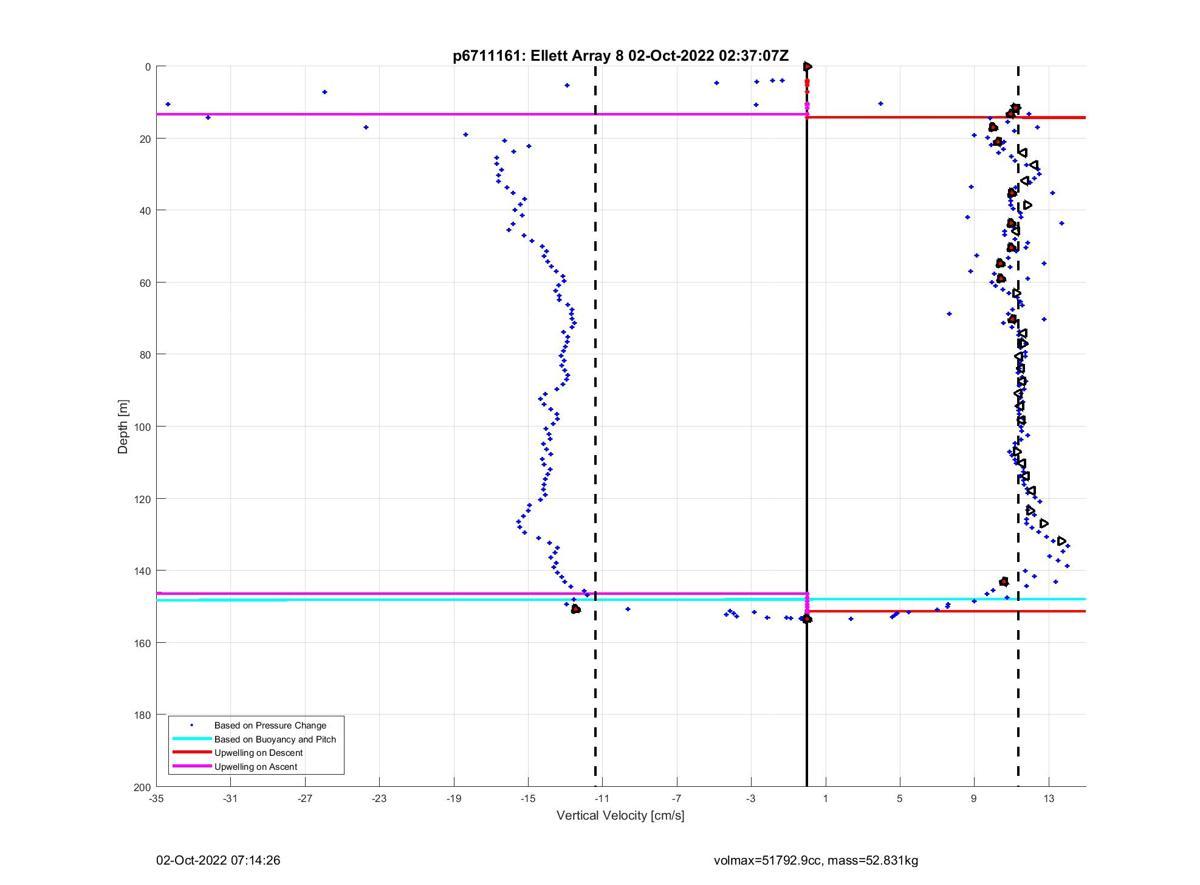Click legend entry 'Upwelling on Ascent'

[x=256, y=767]
